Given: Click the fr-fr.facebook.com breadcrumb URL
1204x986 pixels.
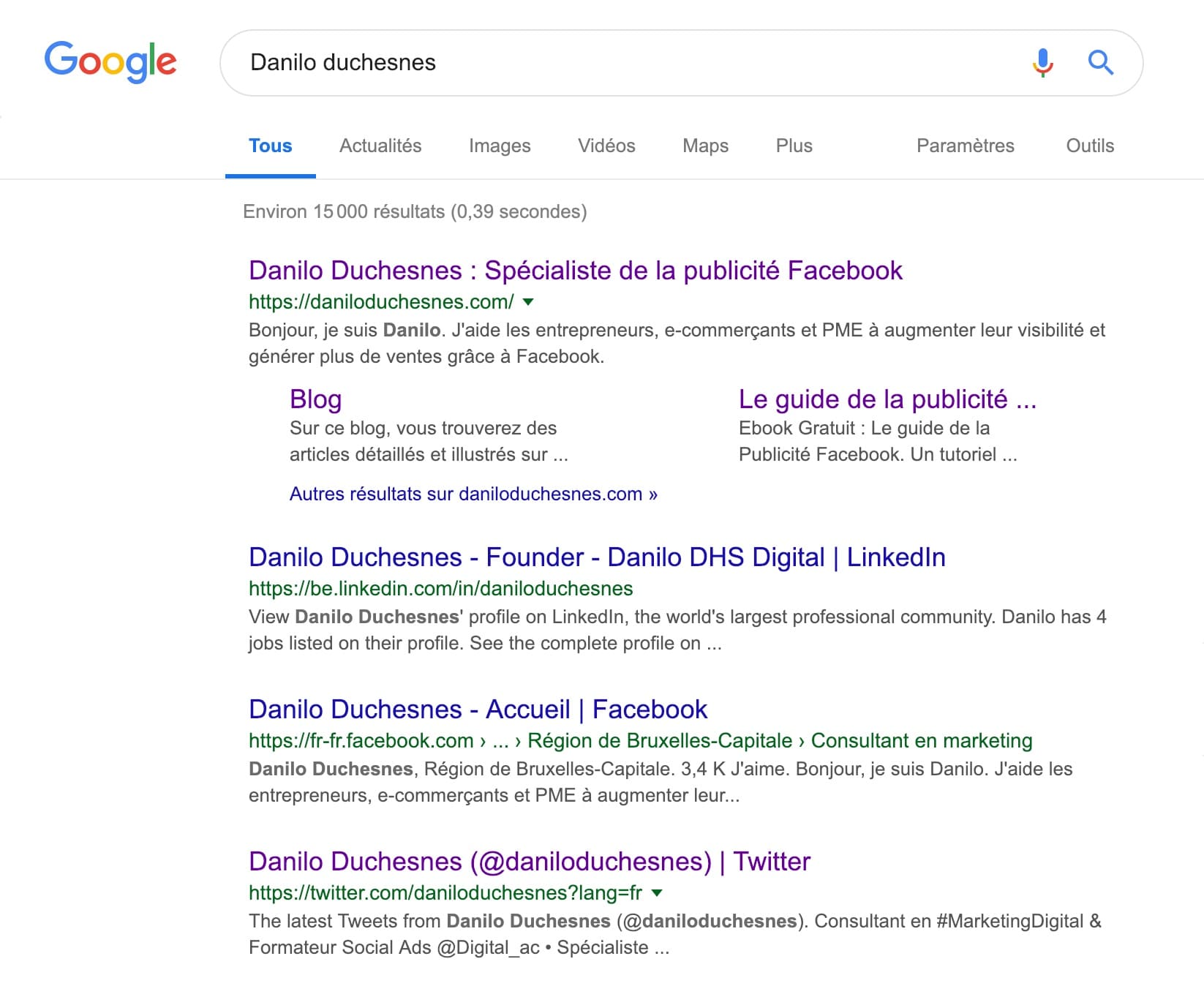Looking at the screenshot, I should coord(640,740).
